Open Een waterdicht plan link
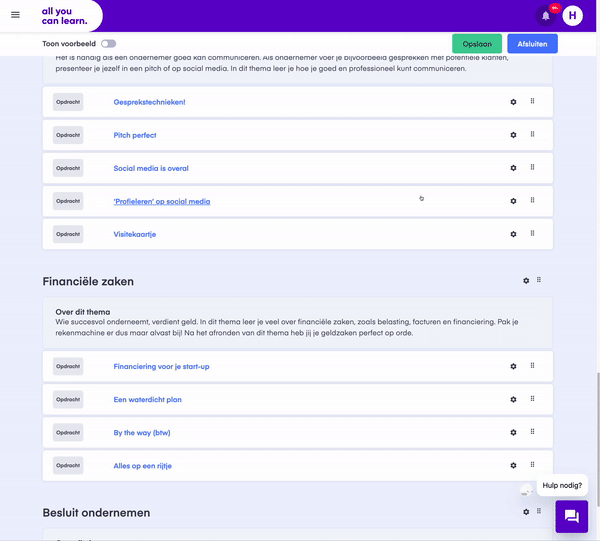Image resolution: width=600 pixels, height=541 pixels. (x=148, y=399)
